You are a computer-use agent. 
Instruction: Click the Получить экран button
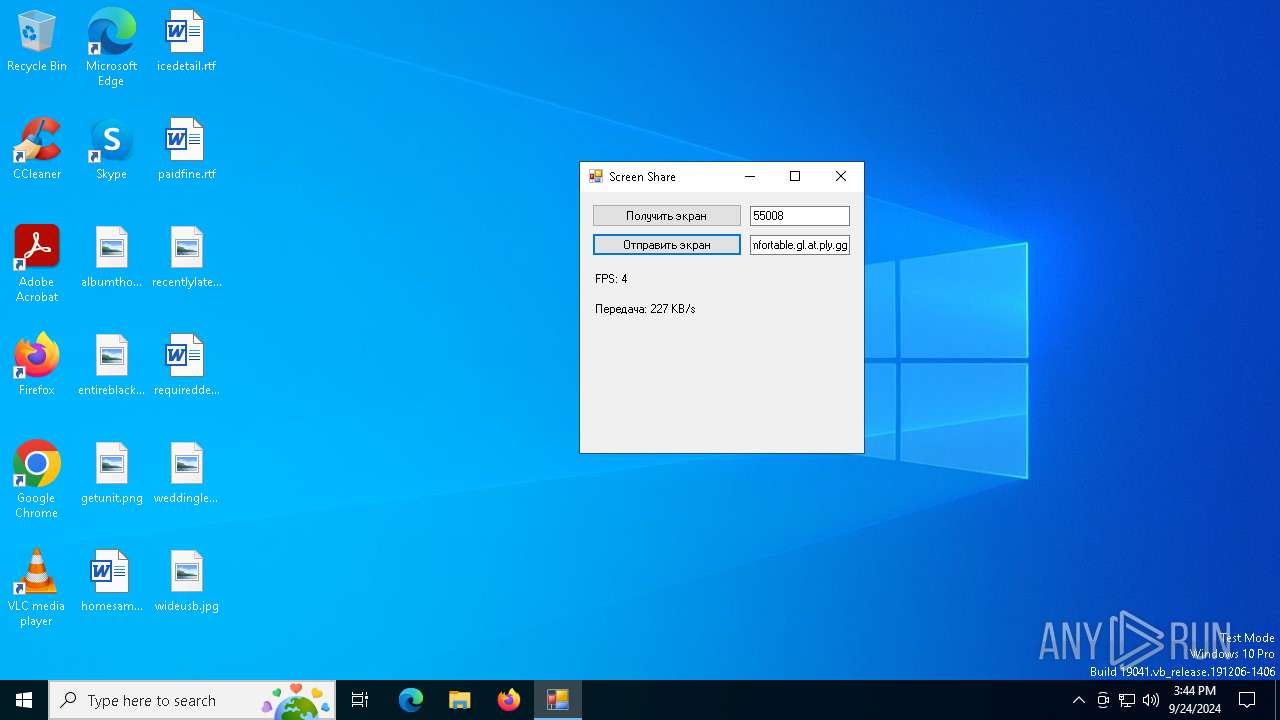(x=666, y=216)
